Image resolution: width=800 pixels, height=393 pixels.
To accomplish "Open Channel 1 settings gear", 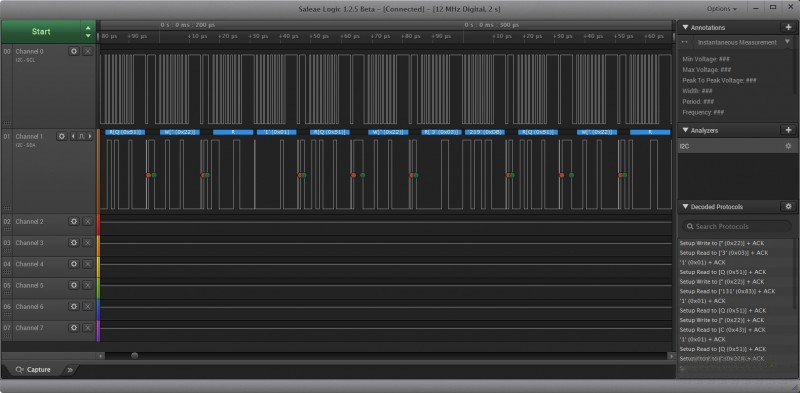I will point(62,136).
